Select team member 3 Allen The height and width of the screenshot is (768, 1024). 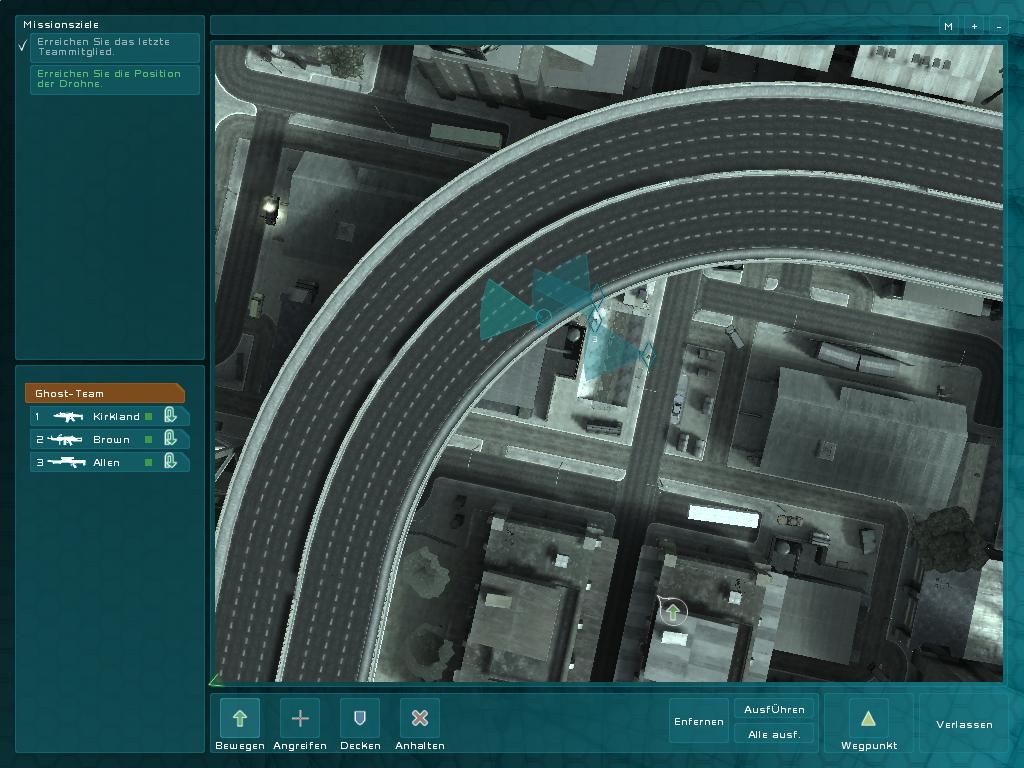tap(110, 462)
